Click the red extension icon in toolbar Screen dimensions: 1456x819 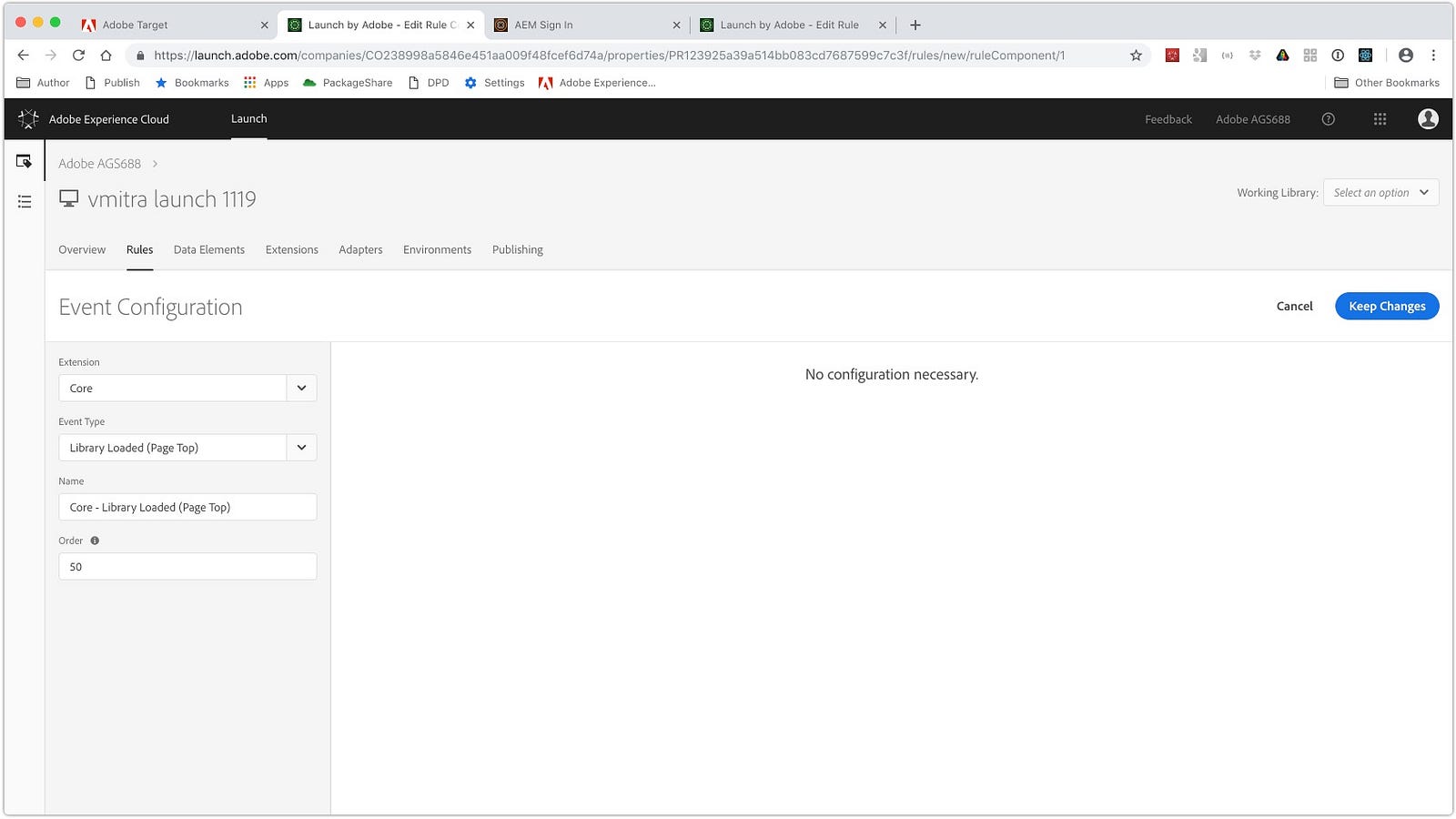[1172, 56]
